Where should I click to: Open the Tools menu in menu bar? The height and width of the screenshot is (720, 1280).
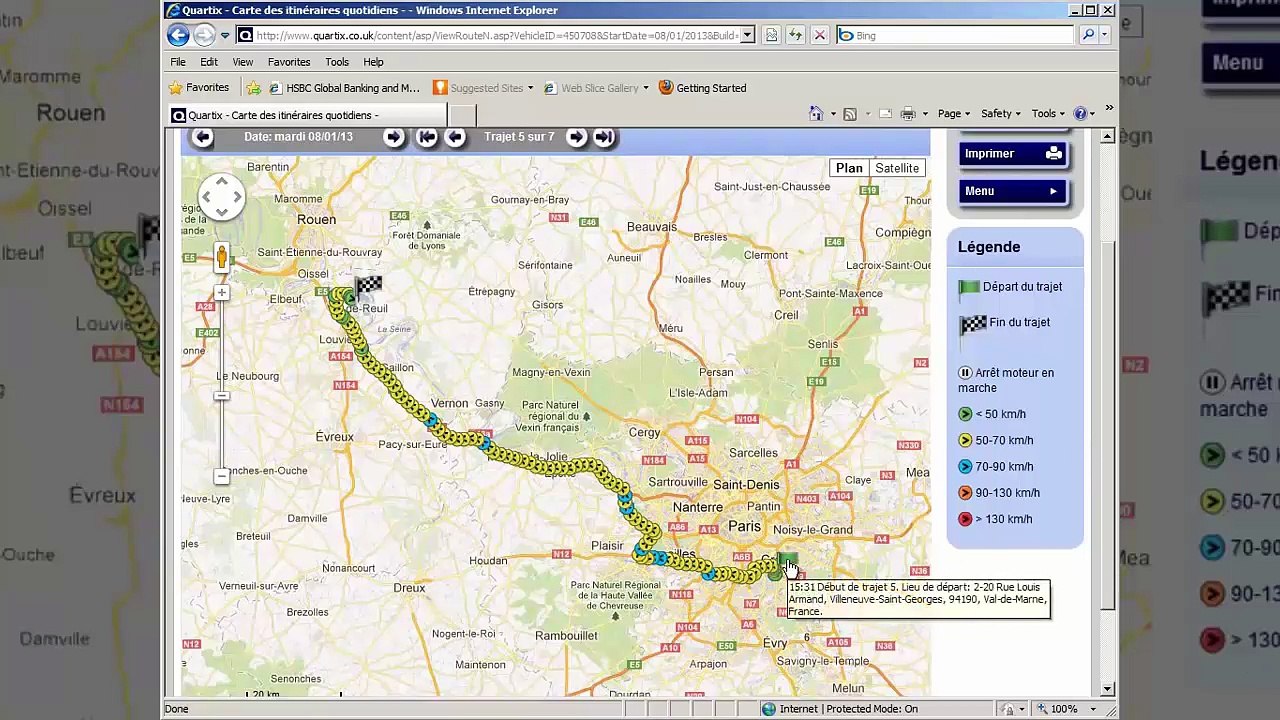coord(337,62)
